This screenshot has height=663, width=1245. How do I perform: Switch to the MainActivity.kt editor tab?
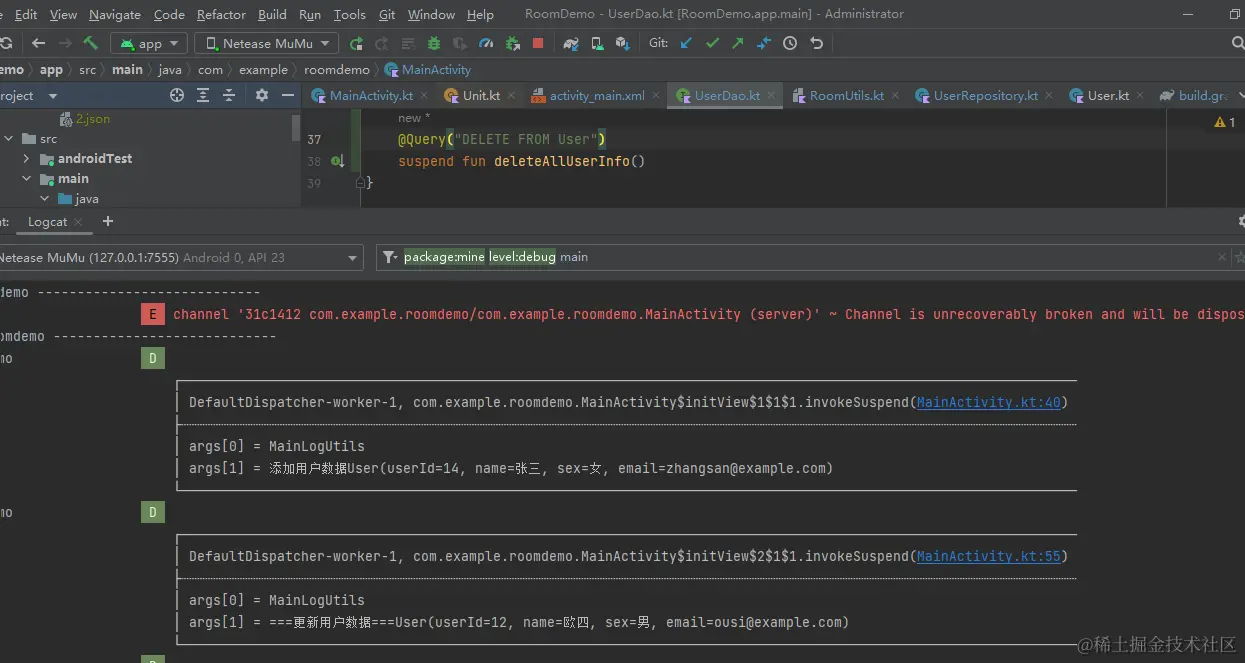point(371,96)
